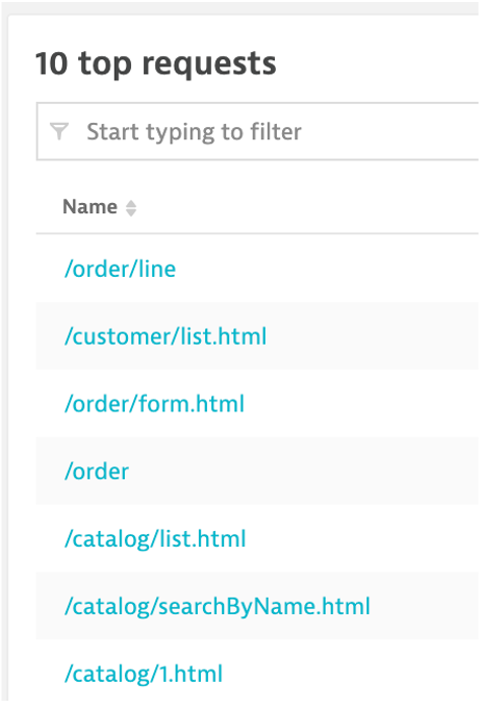Select the table row for /order/form.html
479x708 pixels.
pyautogui.click(x=257, y=404)
